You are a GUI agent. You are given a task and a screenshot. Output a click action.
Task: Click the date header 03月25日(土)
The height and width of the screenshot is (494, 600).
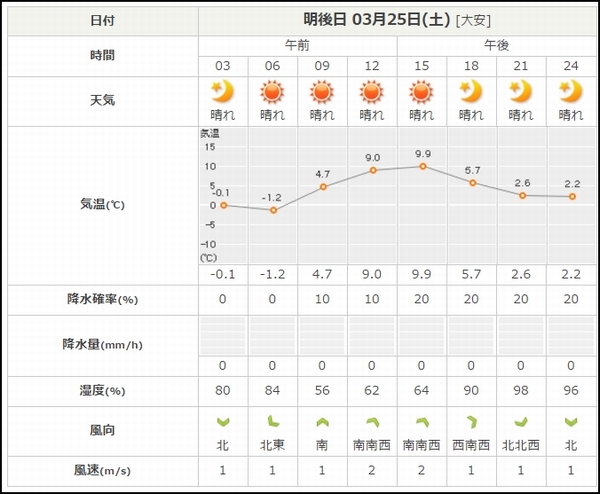[x=401, y=20]
